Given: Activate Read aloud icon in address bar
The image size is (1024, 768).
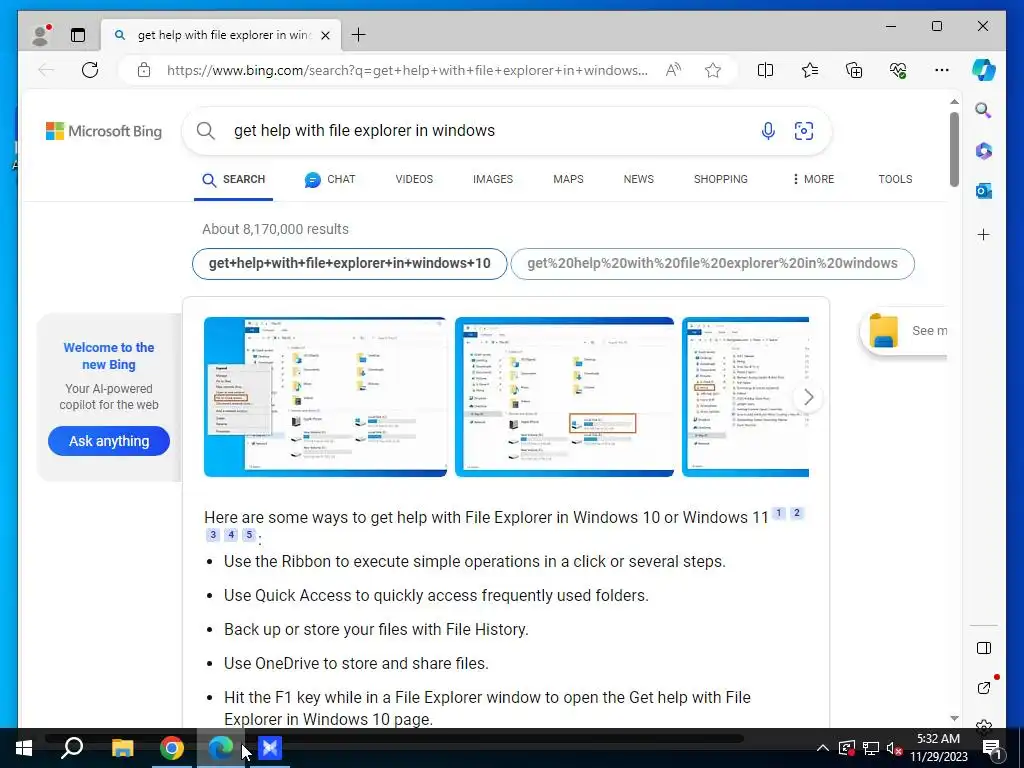Looking at the screenshot, I should click(673, 70).
